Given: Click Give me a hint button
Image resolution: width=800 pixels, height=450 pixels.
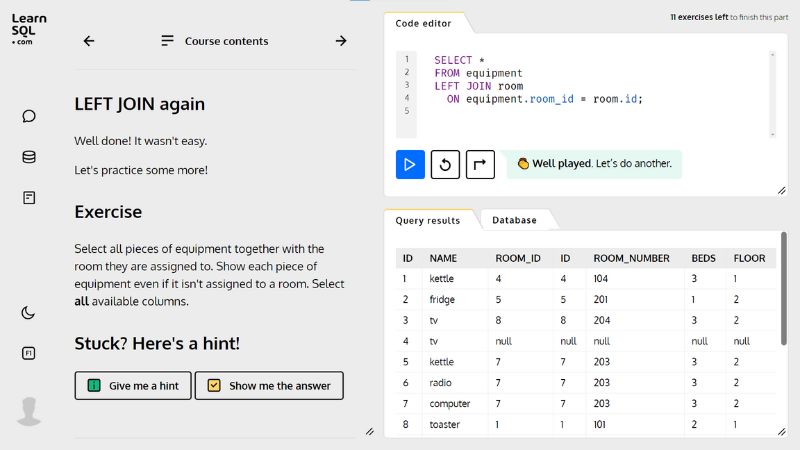Looking at the screenshot, I should point(133,386).
